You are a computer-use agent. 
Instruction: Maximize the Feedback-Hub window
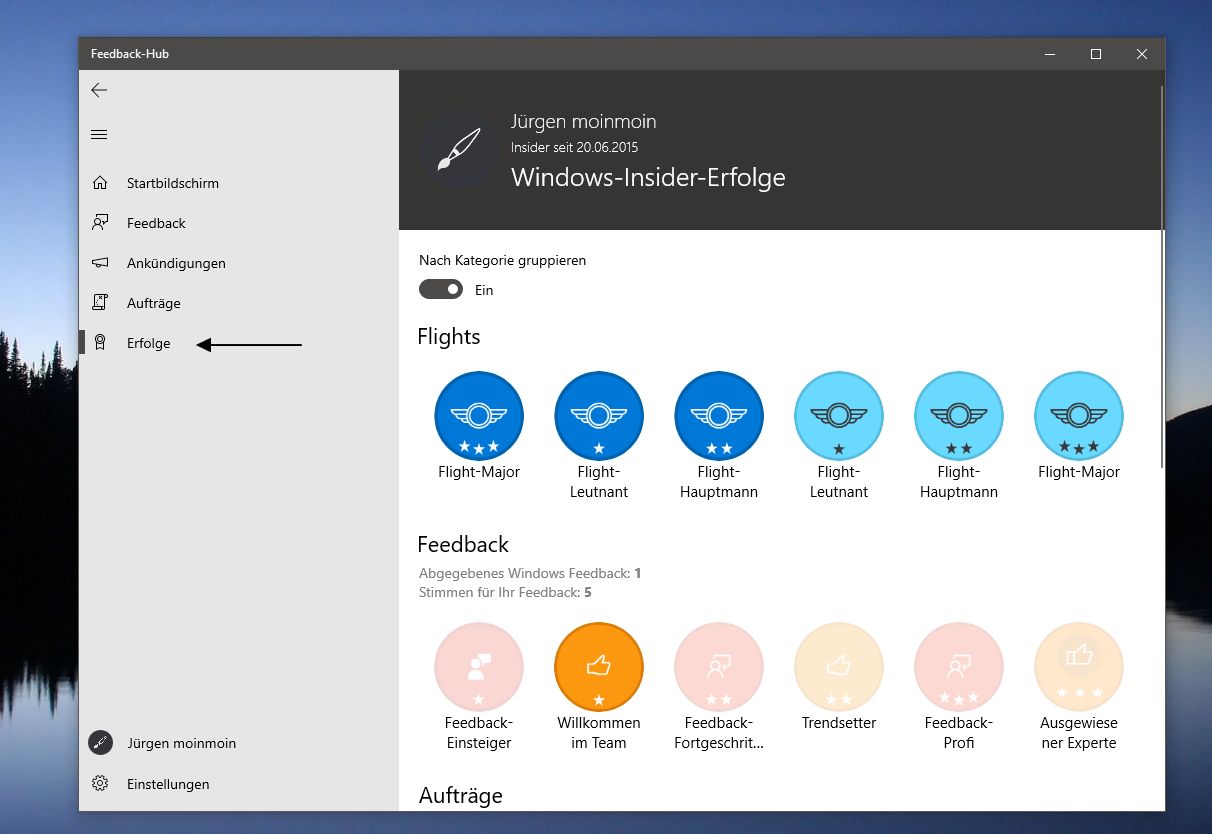pos(1096,54)
